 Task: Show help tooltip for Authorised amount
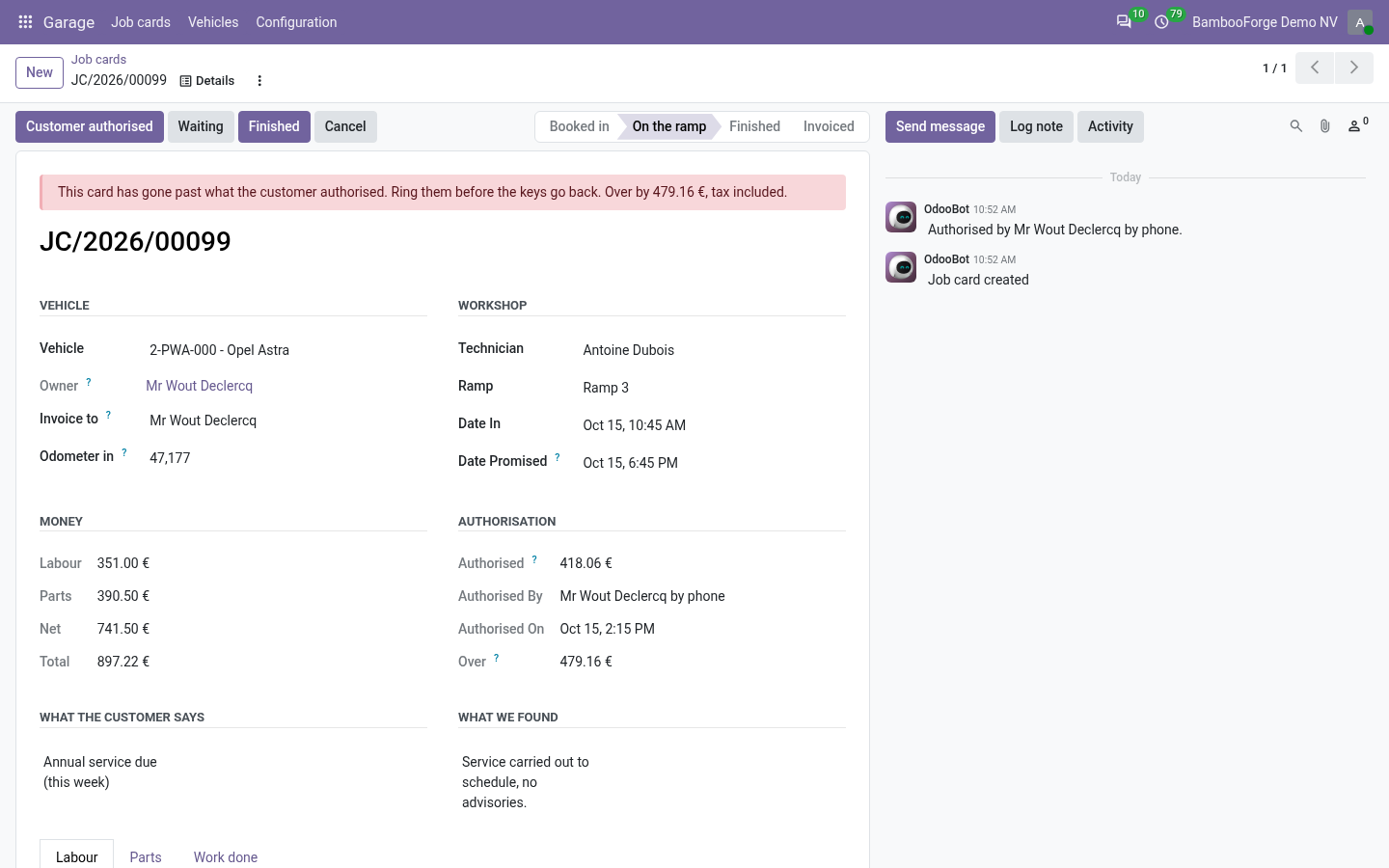[x=534, y=559]
